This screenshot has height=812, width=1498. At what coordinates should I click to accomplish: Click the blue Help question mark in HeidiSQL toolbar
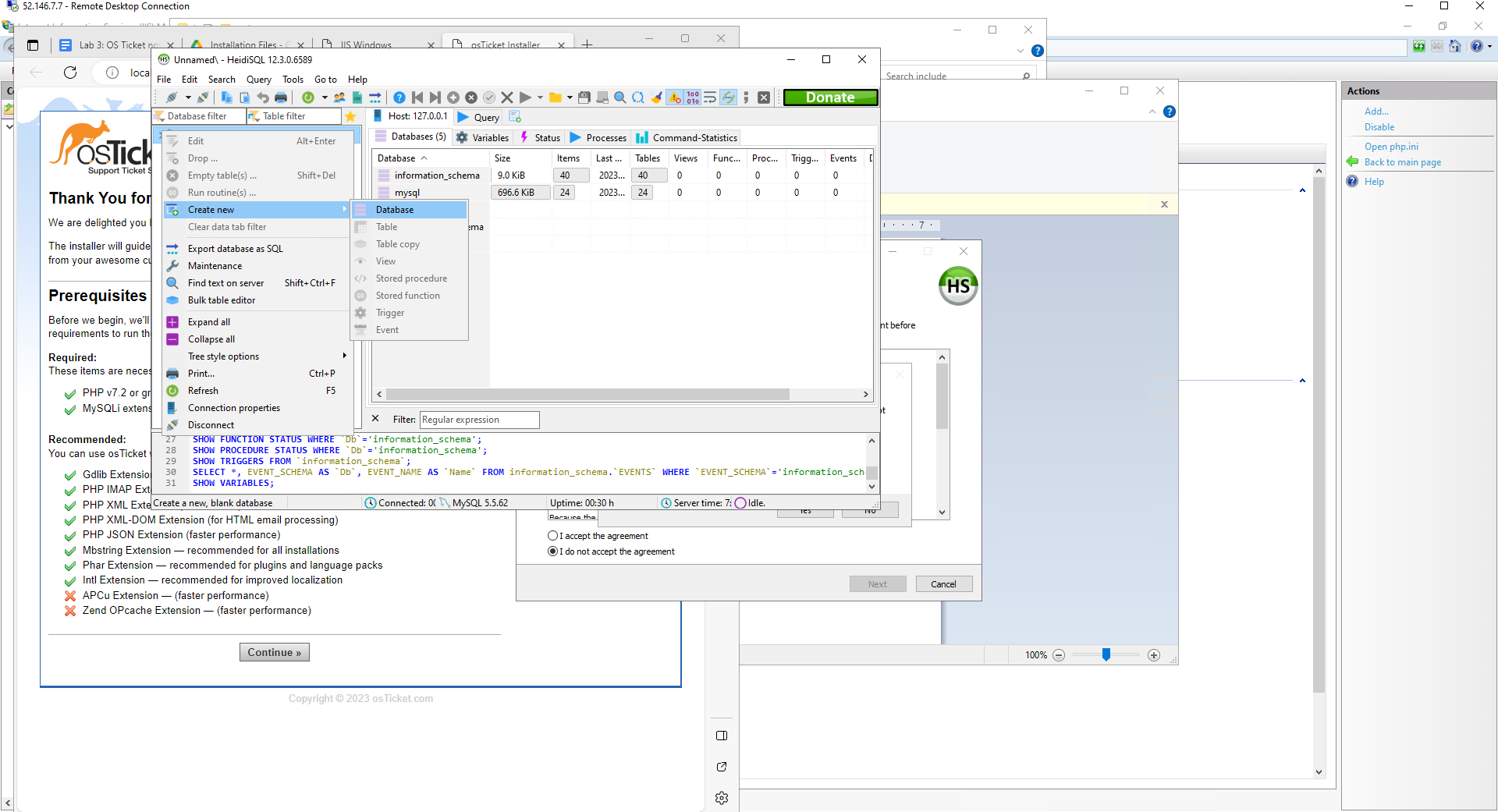click(399, 98)
